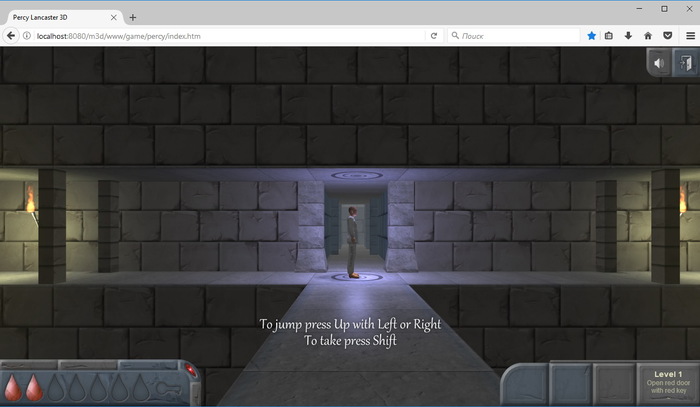700x407 pixels.
Task: Click the blue bookmark star icon
Action: click(x=592, y=36)
